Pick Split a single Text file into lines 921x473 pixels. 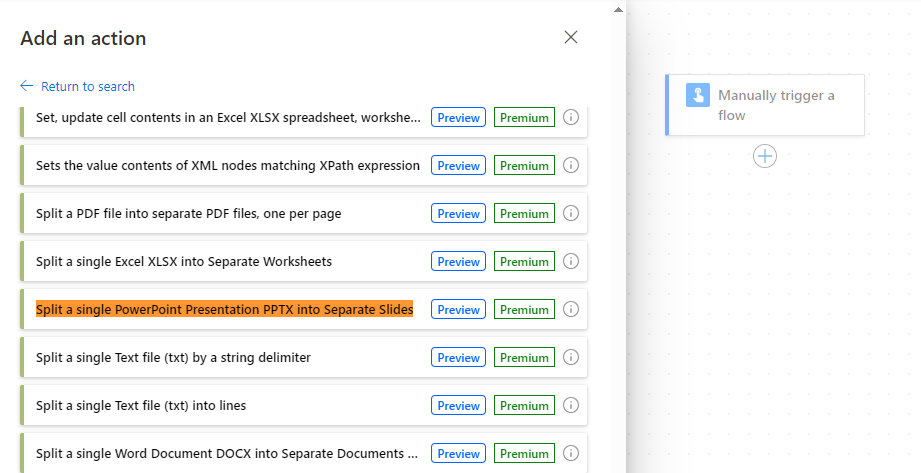(304, 405)
